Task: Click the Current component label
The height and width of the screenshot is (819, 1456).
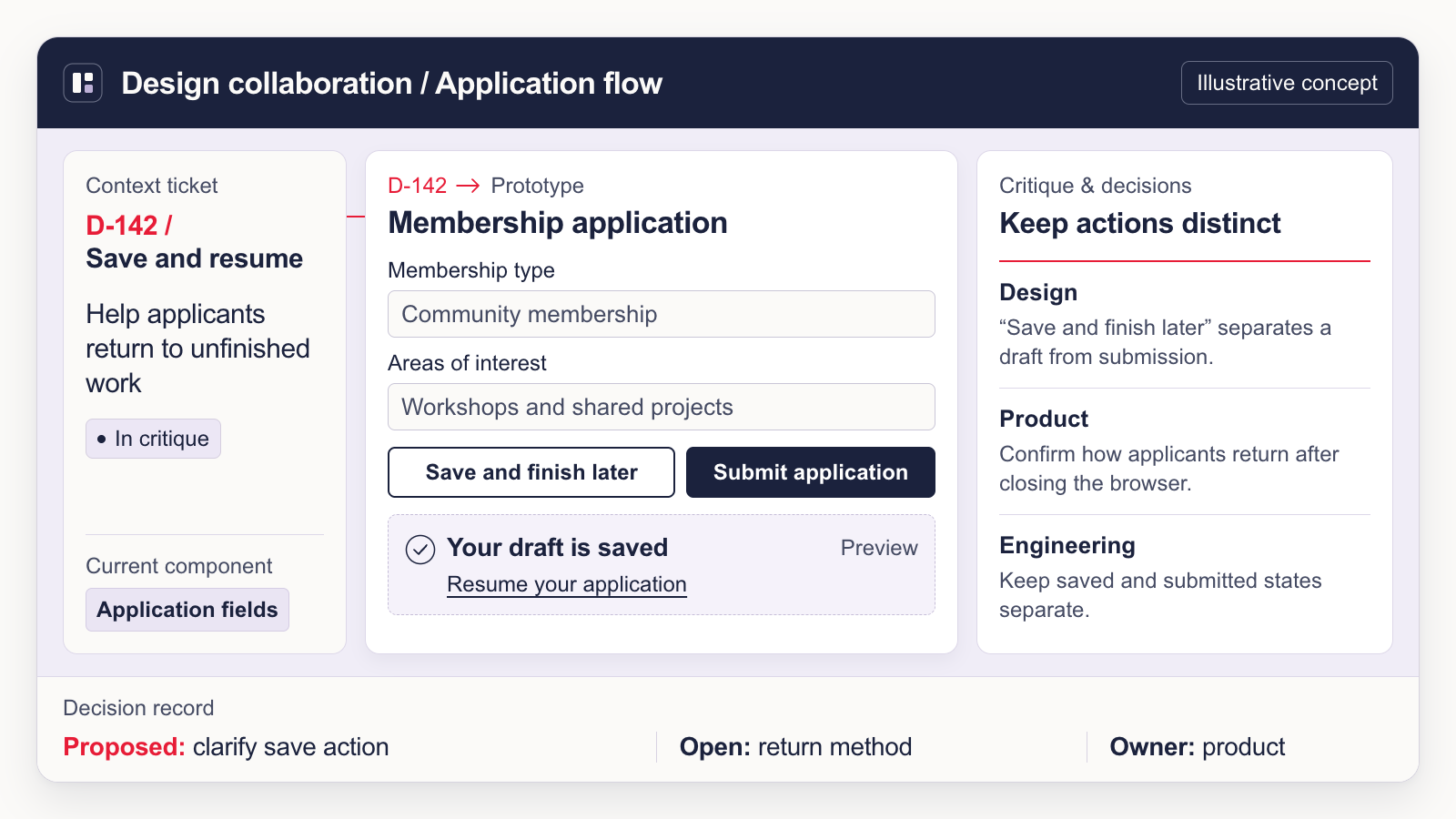Action: point(179,566)
